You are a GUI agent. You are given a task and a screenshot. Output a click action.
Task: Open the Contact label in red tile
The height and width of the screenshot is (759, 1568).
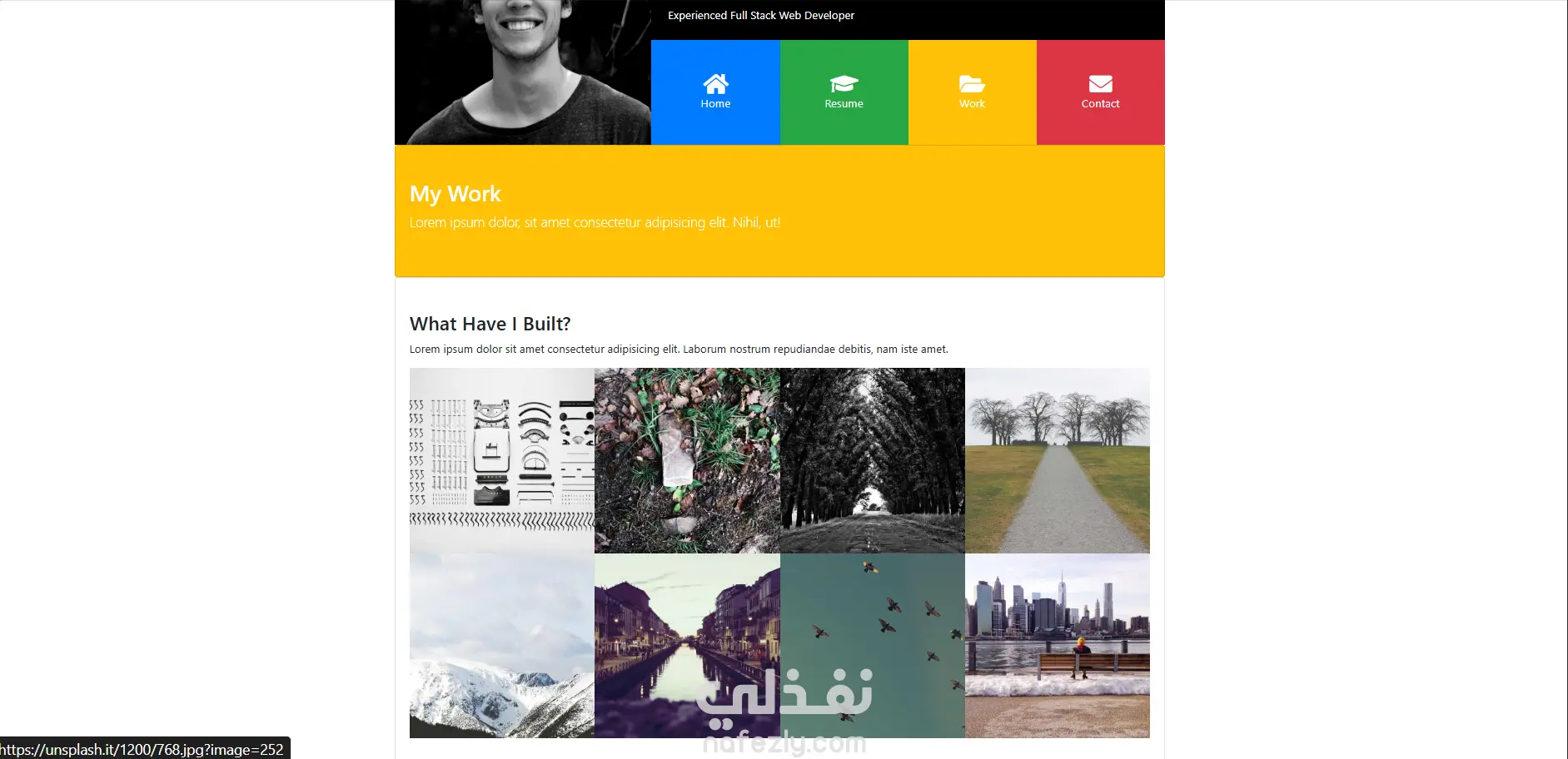tap(1100, 104)
